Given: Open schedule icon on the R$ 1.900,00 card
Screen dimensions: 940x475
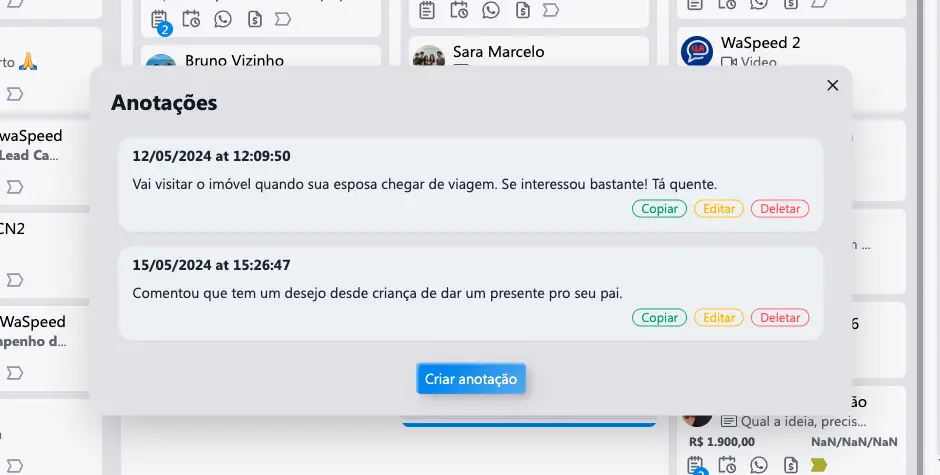Looking at the screenshot, I should click(727, 465).
